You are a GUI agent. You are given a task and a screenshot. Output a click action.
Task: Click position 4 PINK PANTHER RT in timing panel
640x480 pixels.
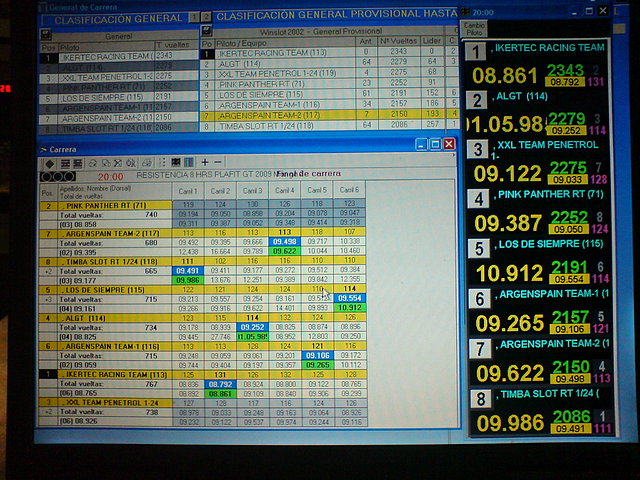[538, 212]
